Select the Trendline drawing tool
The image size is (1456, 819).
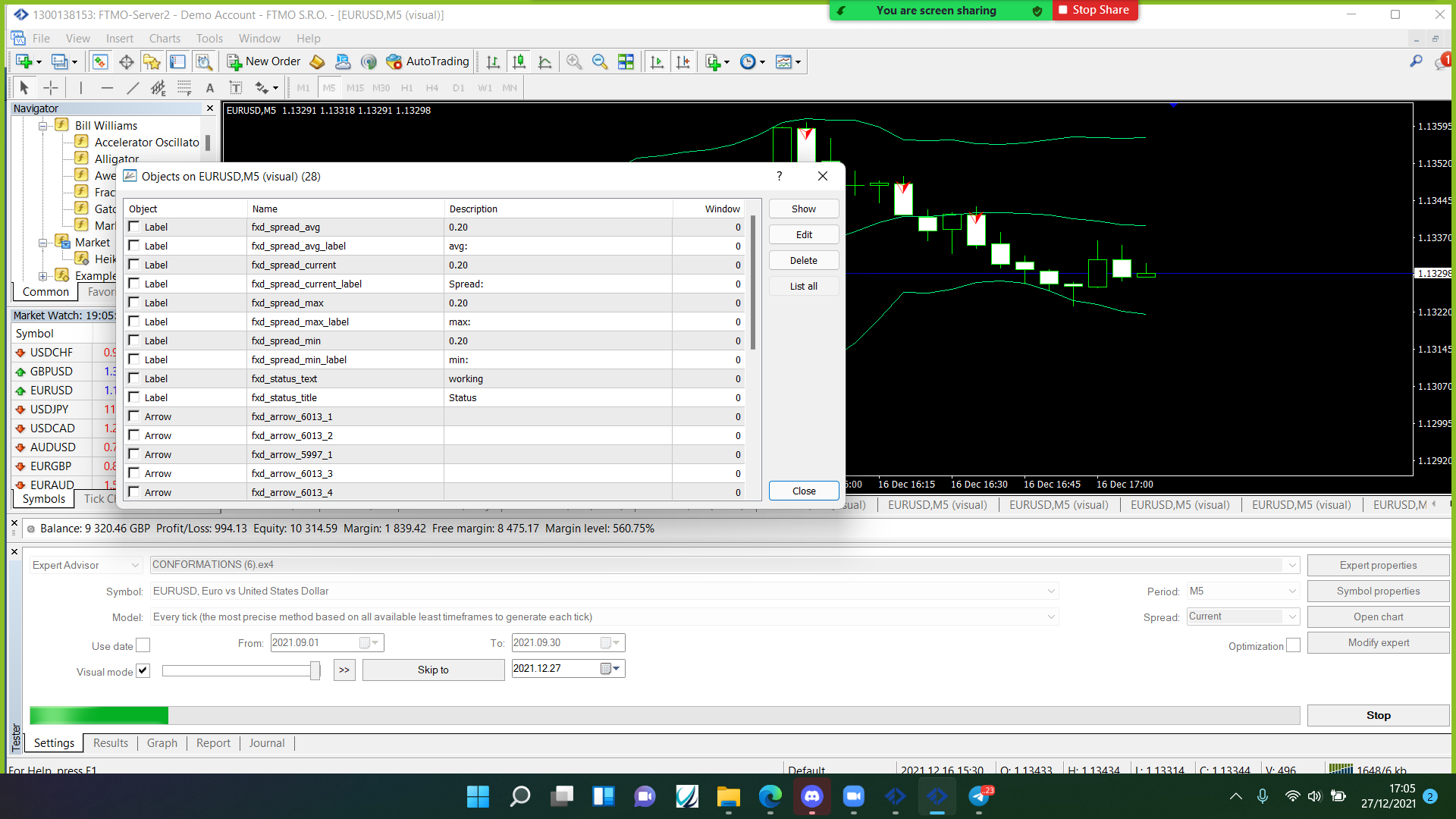coord(133,88)
